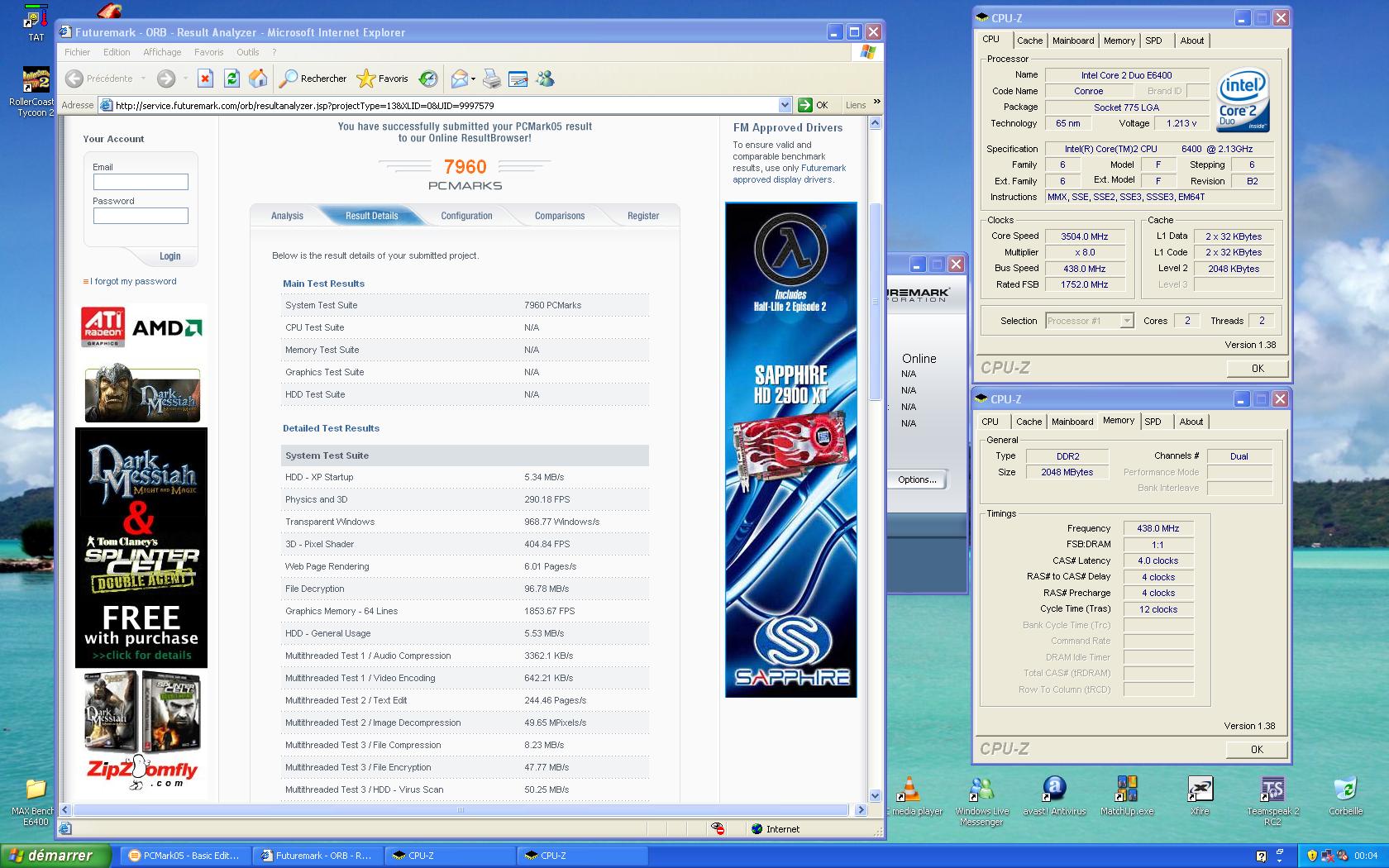Click the Stop loading icon in IE toolbar
This screenshot has height=868, width=1389.
[205, 79]
